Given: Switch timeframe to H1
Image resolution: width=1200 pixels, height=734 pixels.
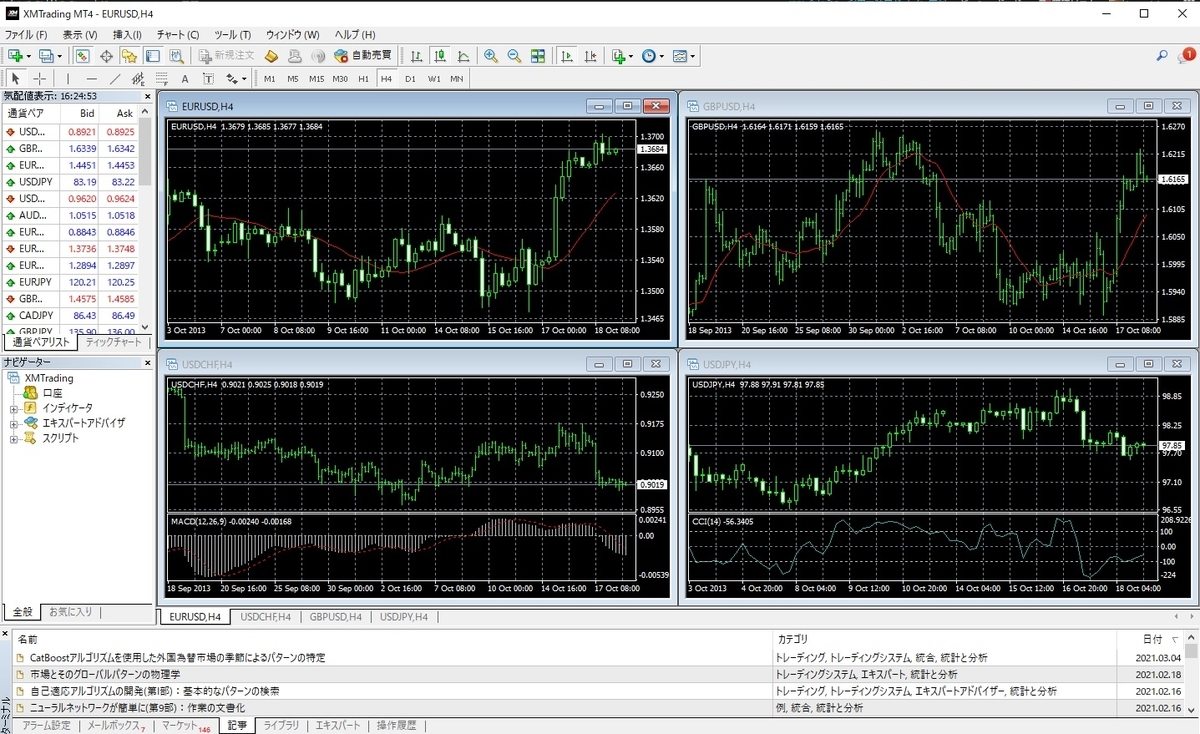Looking at the screenshot, I should click(363, 78).
